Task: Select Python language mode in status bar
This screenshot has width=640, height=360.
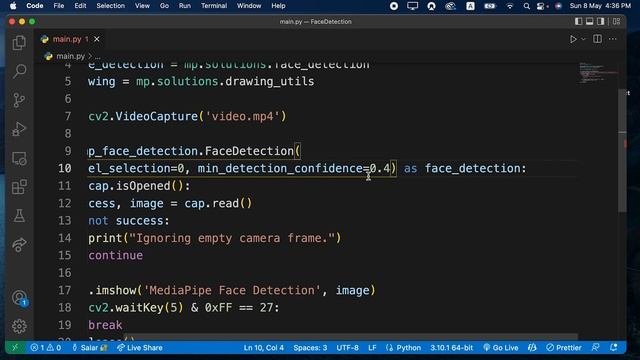Action: tap(409, 348)
